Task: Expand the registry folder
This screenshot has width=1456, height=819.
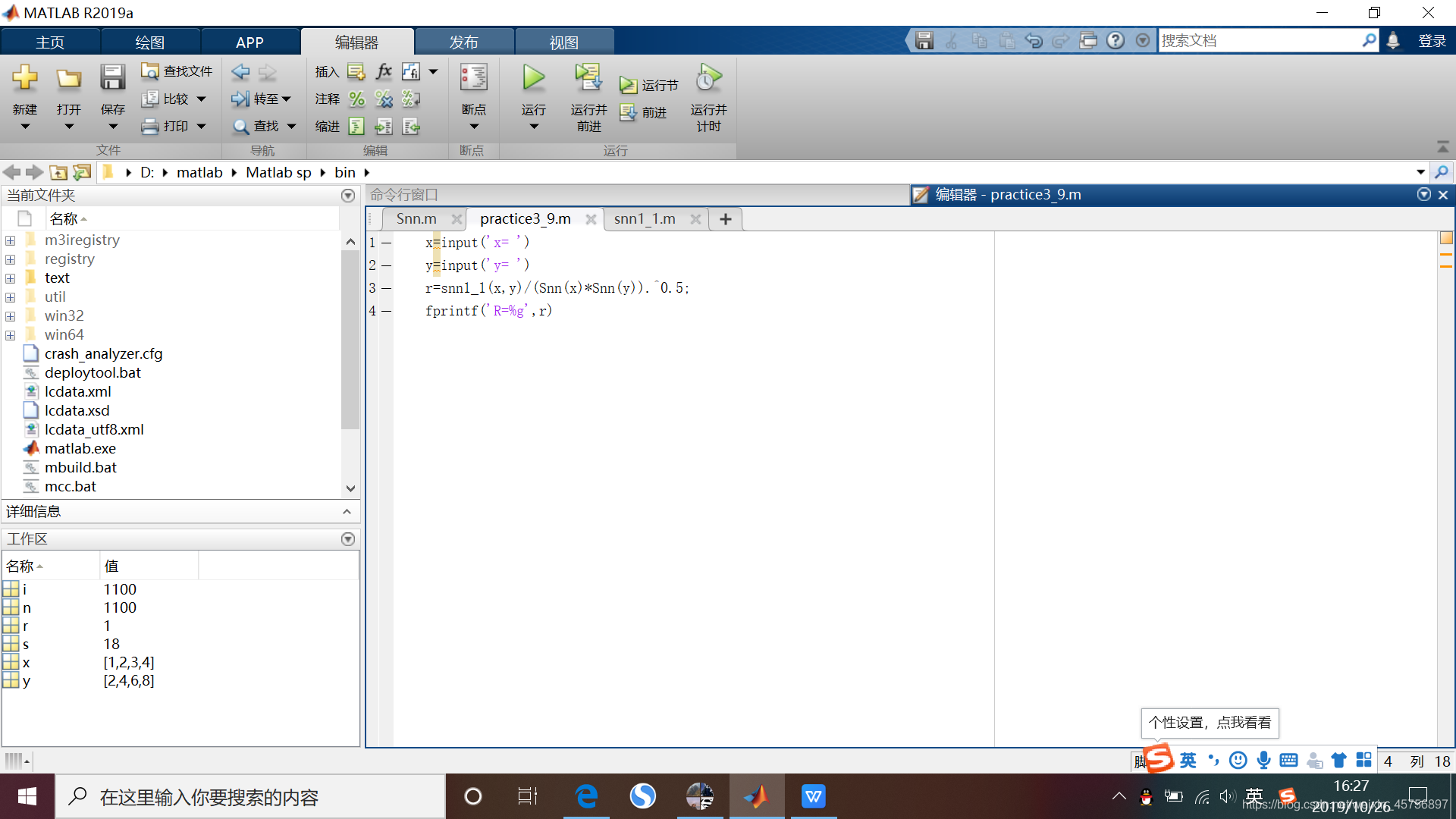Action: point(11,259)
